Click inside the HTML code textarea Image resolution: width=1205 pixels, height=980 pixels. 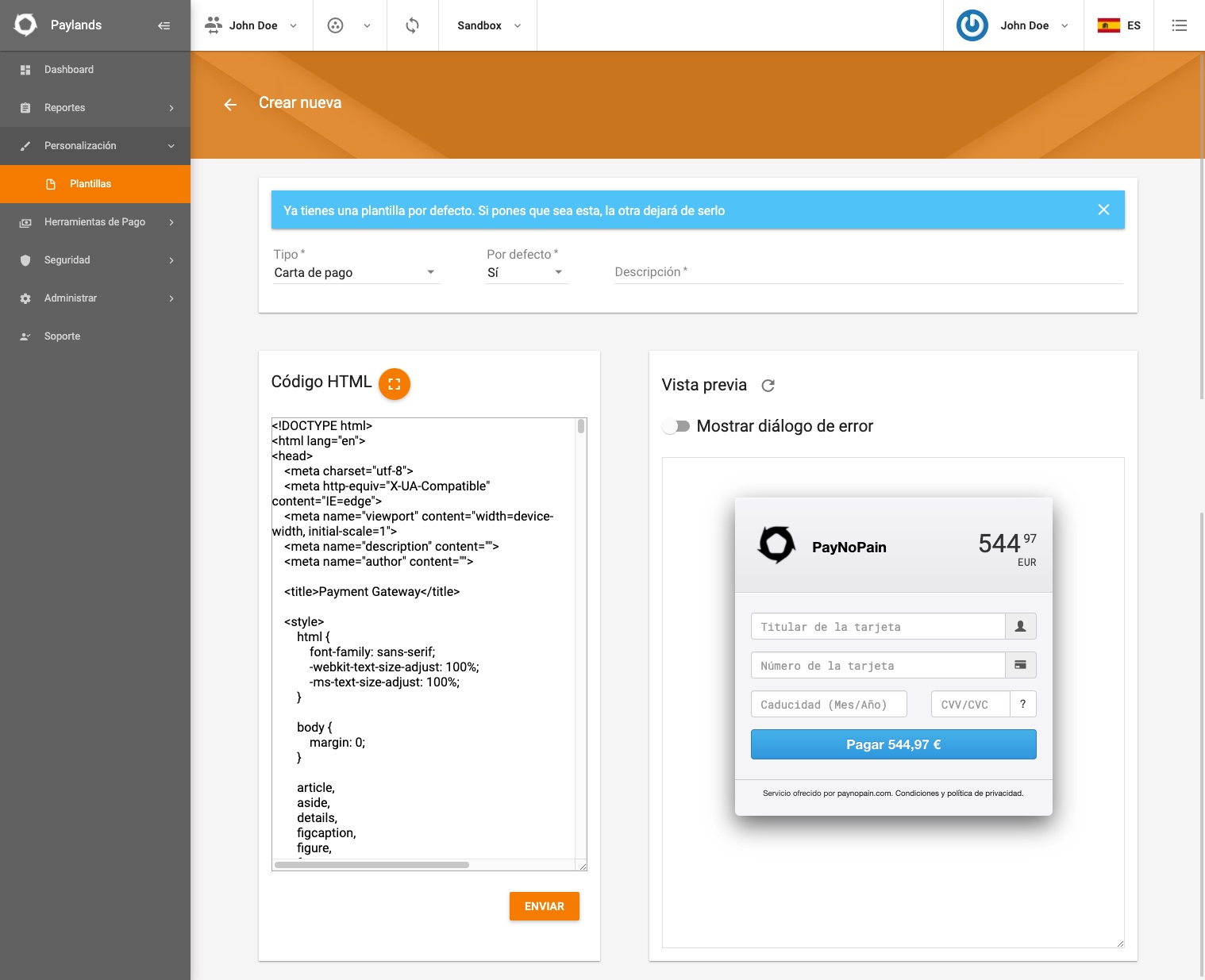pyautogui.click(x=423, y=639)
